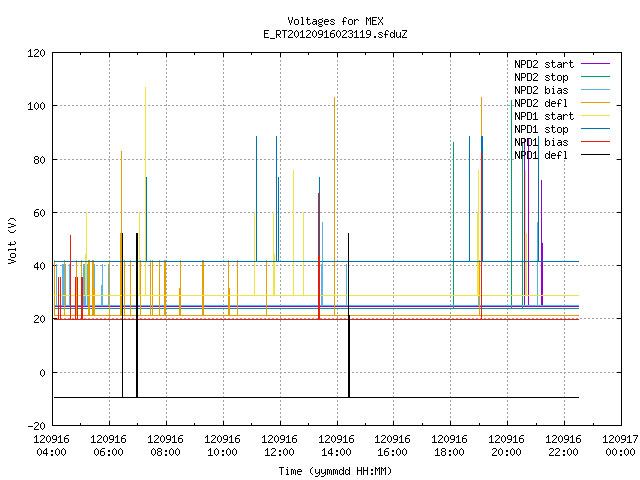Screen dimensions: 640x480
Task: Click the y-axis tick label -20
Action: click(x=36, y=426)
